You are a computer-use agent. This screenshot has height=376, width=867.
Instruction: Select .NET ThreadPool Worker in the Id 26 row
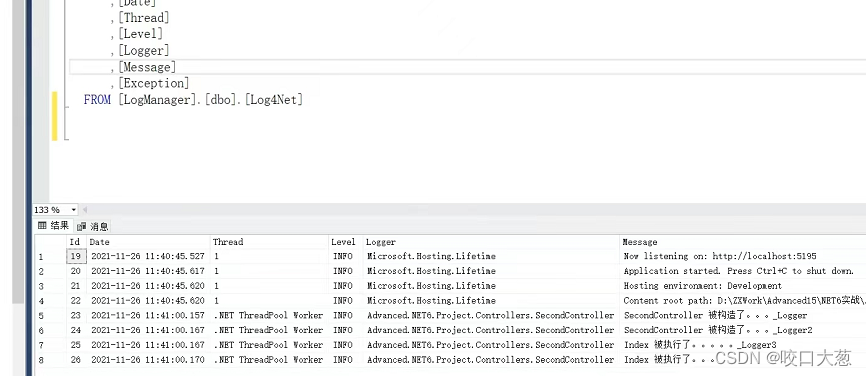coord(269,359)
